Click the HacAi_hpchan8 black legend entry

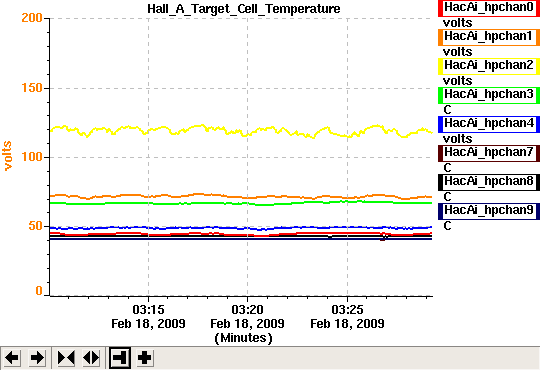click(489, 182)
